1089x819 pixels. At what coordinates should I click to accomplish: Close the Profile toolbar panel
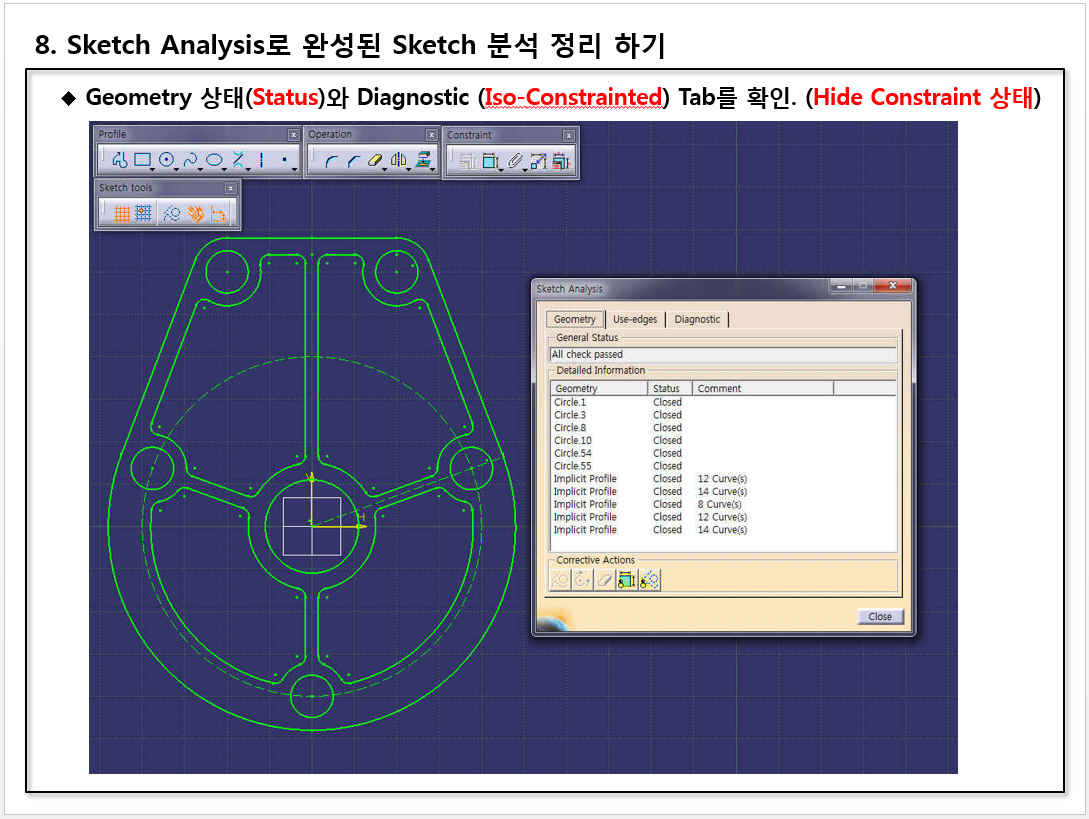[293, 135]
